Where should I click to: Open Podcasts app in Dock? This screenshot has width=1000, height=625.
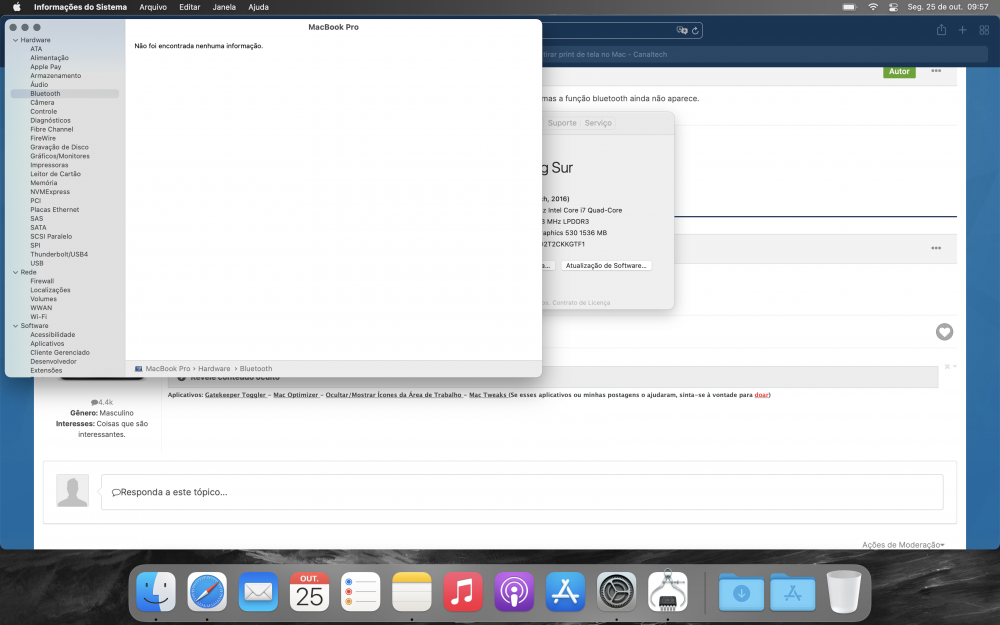click(514, 591)
